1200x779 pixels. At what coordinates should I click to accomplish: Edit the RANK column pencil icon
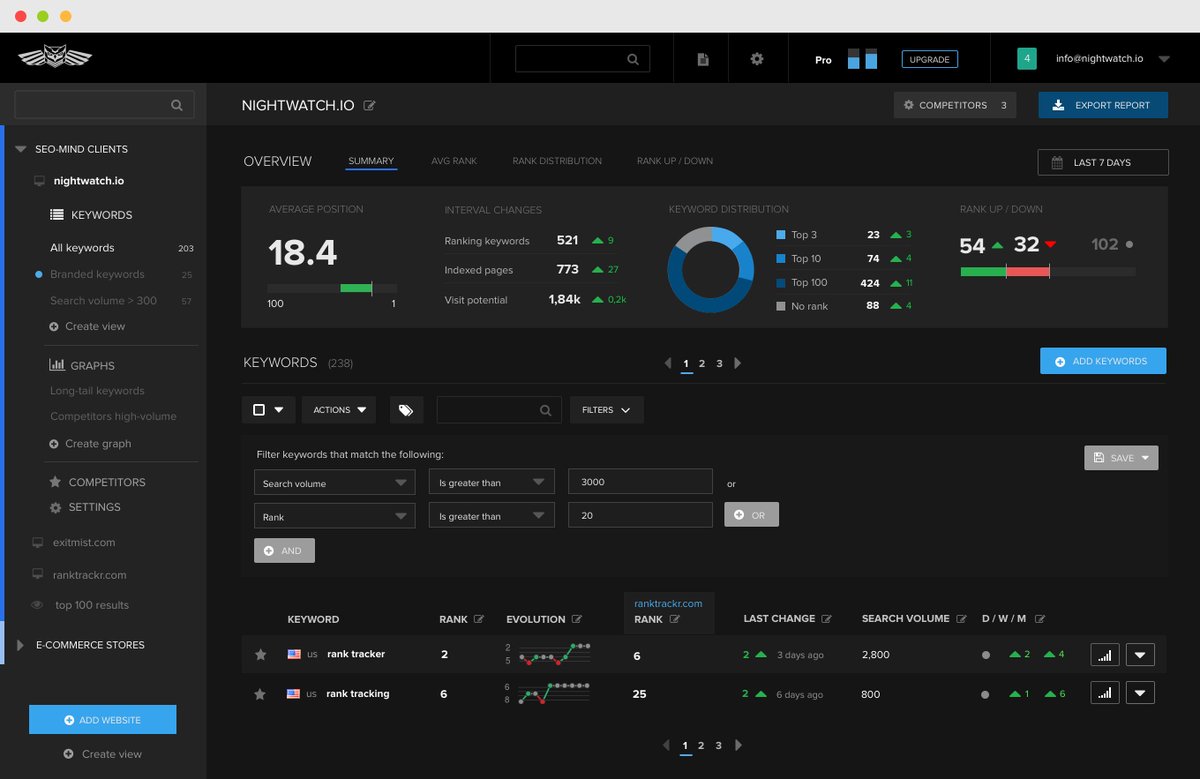click(x=479, y=619)
